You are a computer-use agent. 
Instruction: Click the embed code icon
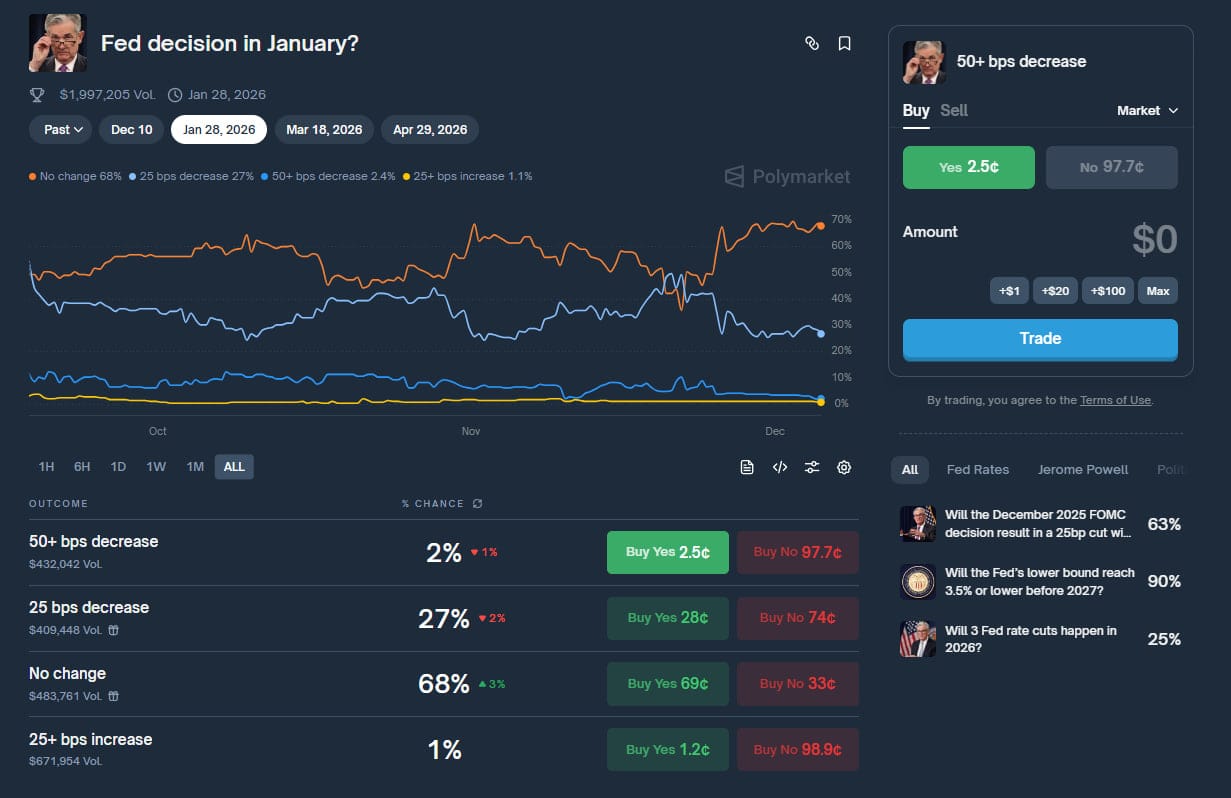(x=780, y=467)
